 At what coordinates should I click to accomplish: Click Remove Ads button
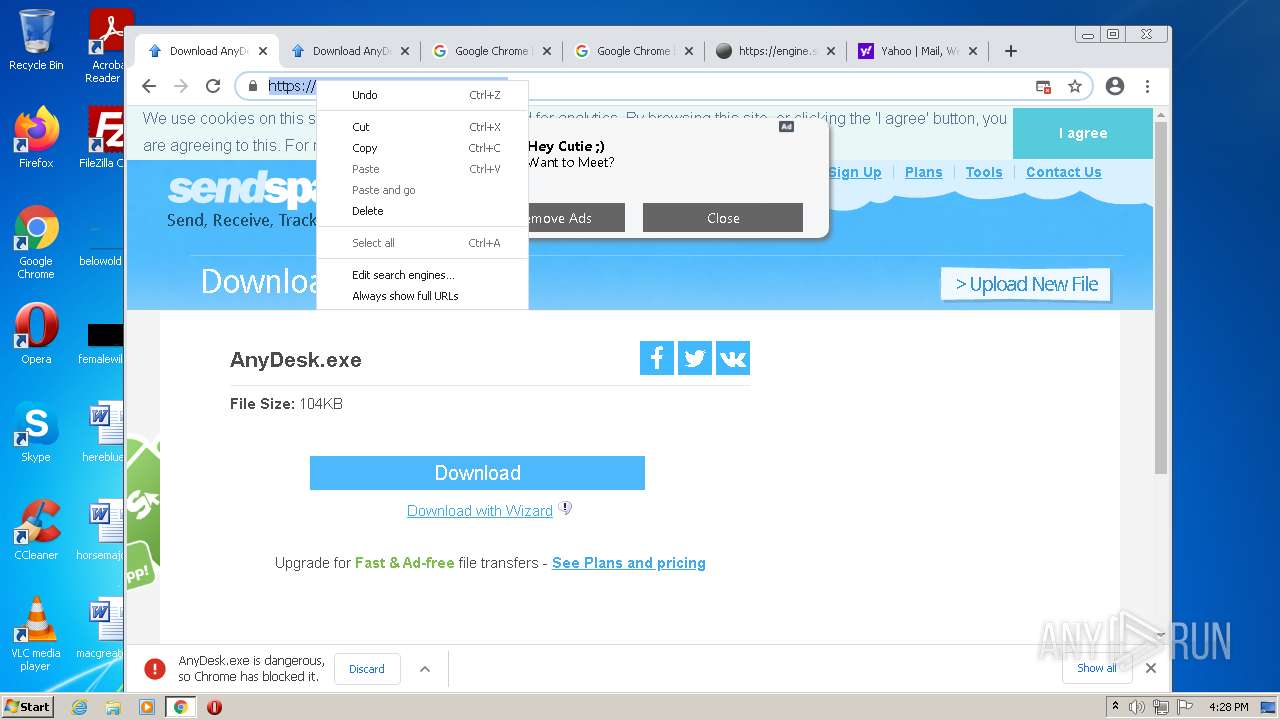coord(576,218)
